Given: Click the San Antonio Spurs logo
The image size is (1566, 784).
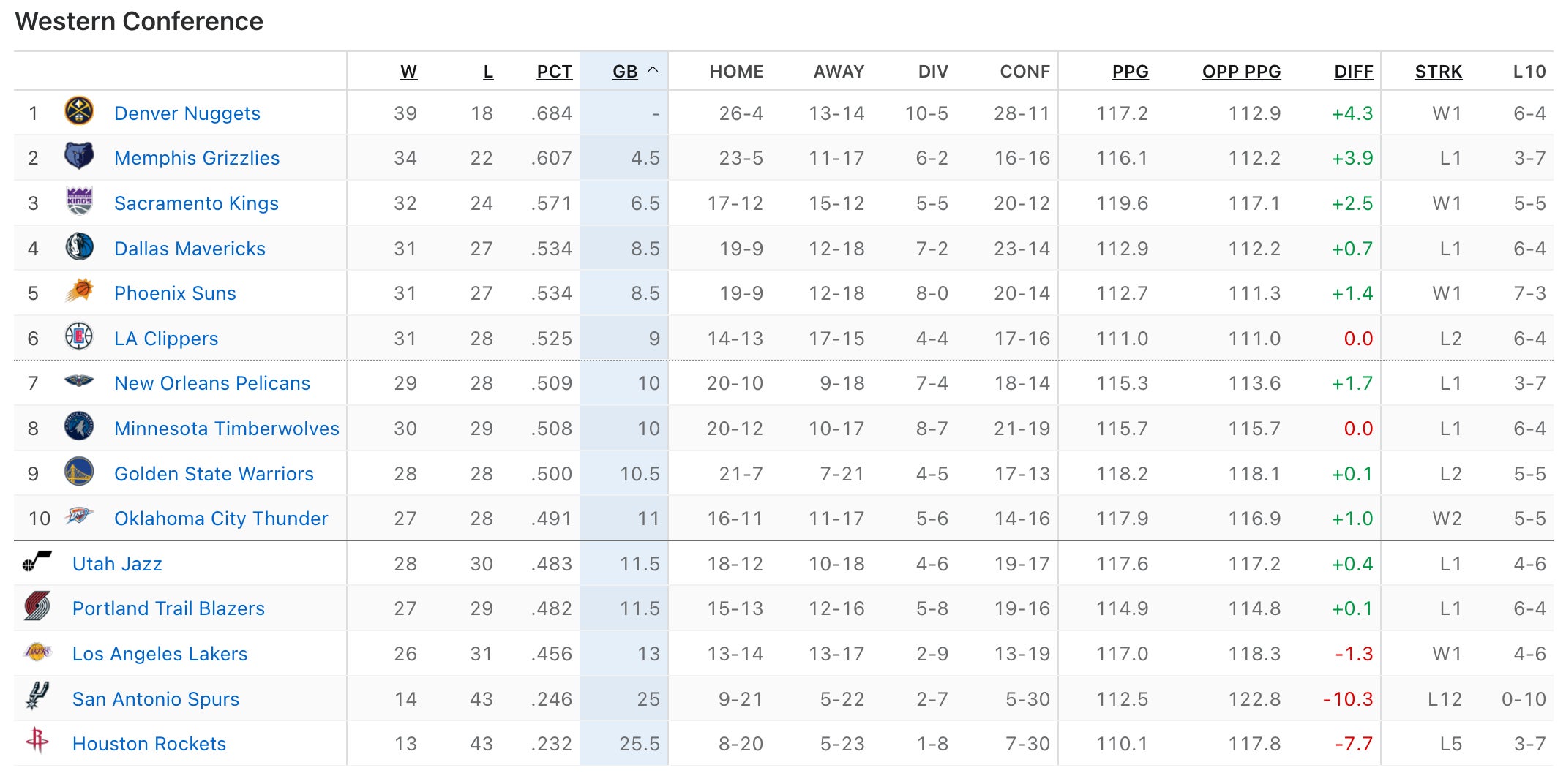Looking at the screenshot, I should (37, 697).
